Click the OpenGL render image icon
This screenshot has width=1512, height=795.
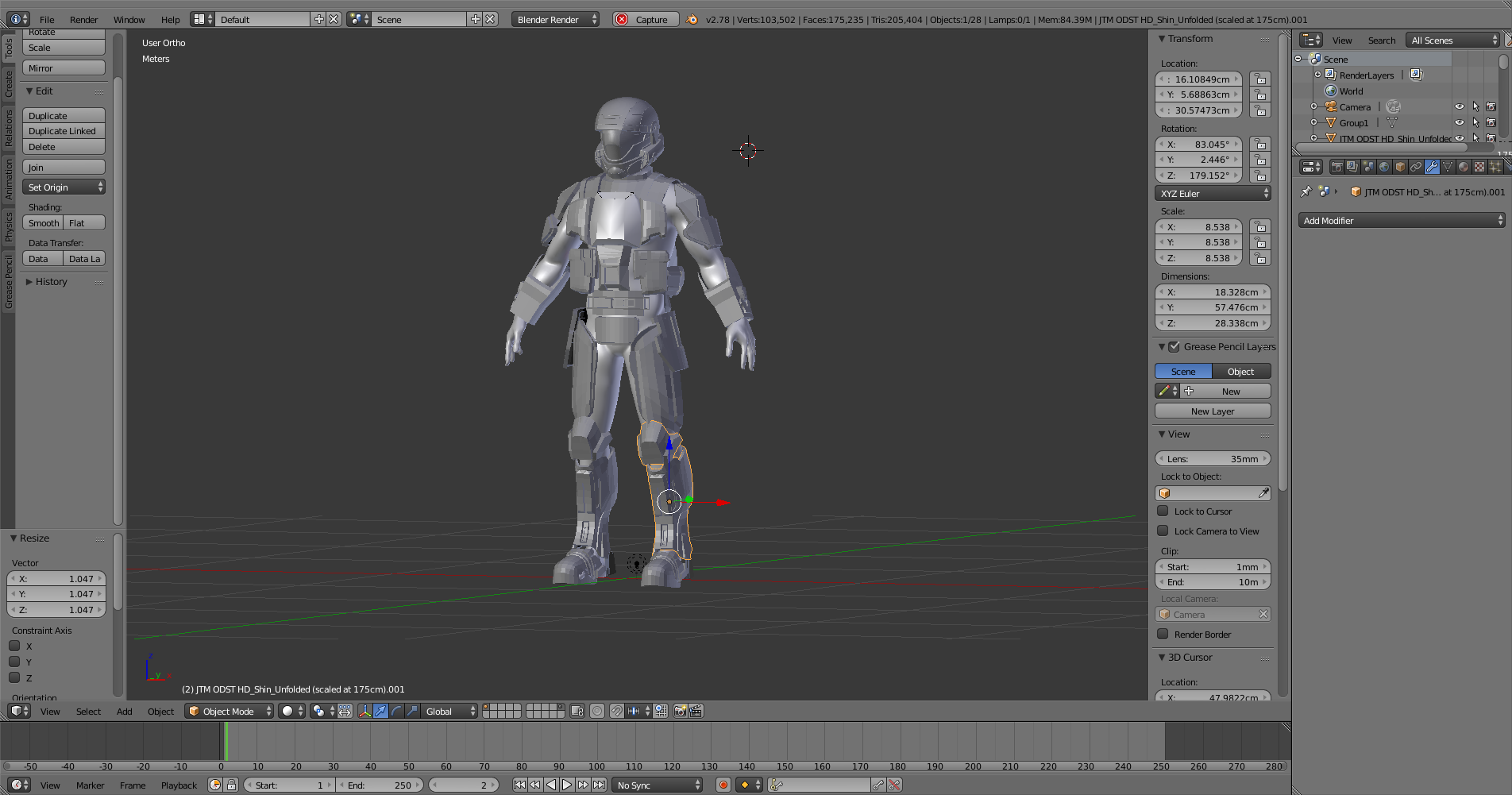[680, 711]
